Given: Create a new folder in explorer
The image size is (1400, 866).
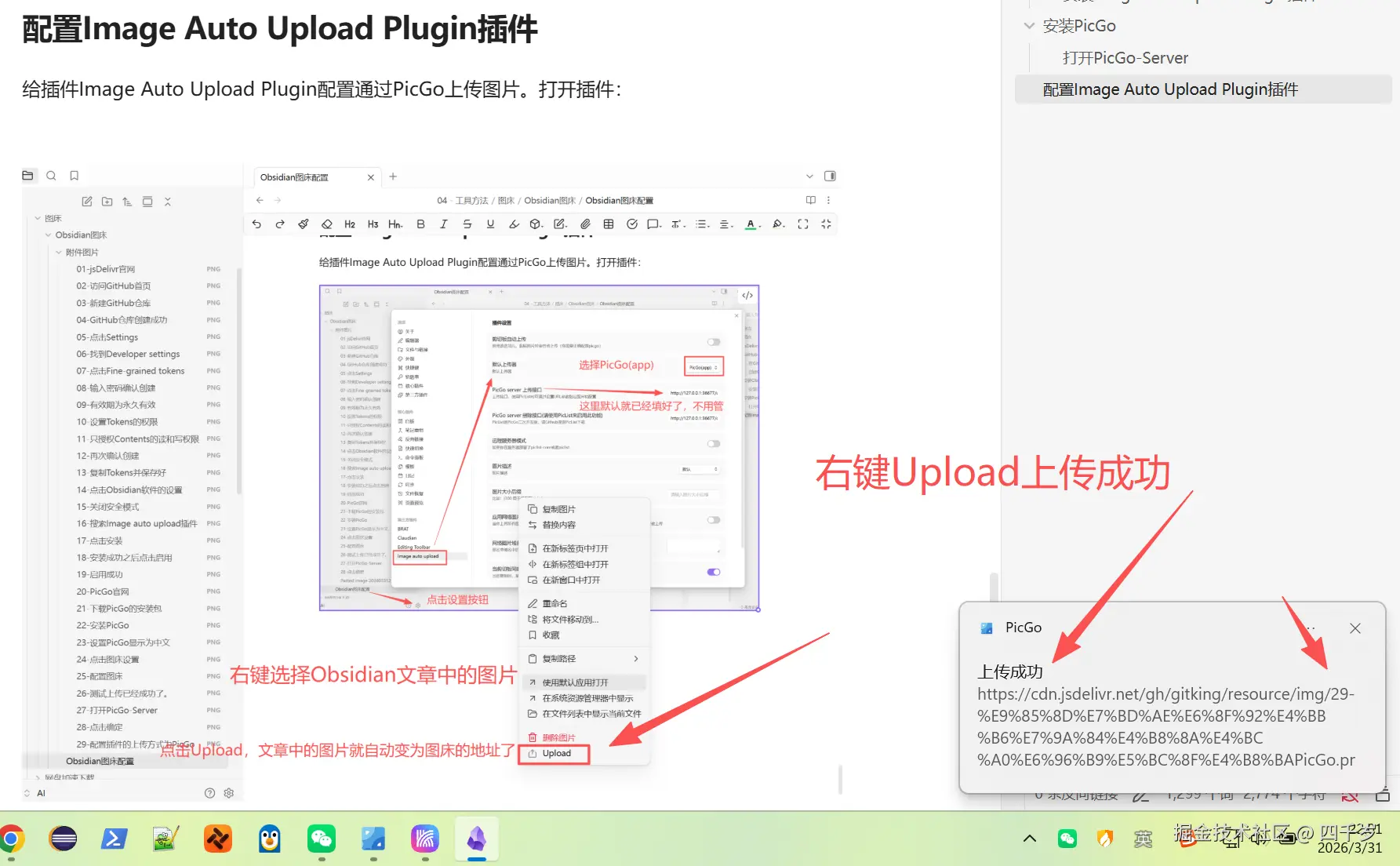Looking at the screenshot, I should coord(107,202).
